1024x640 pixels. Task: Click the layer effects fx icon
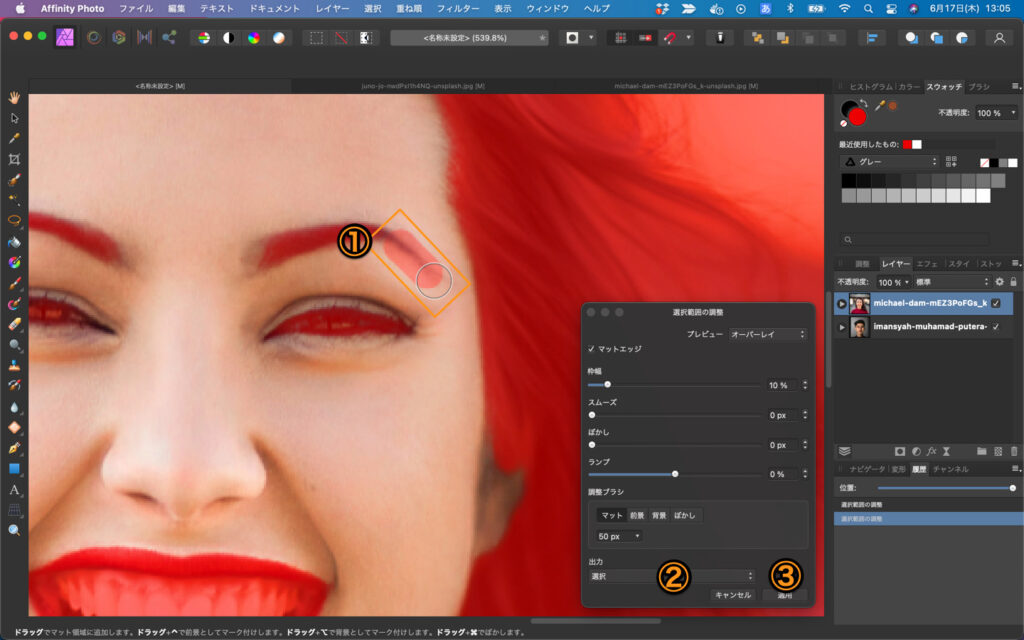[x=932, y=451]
